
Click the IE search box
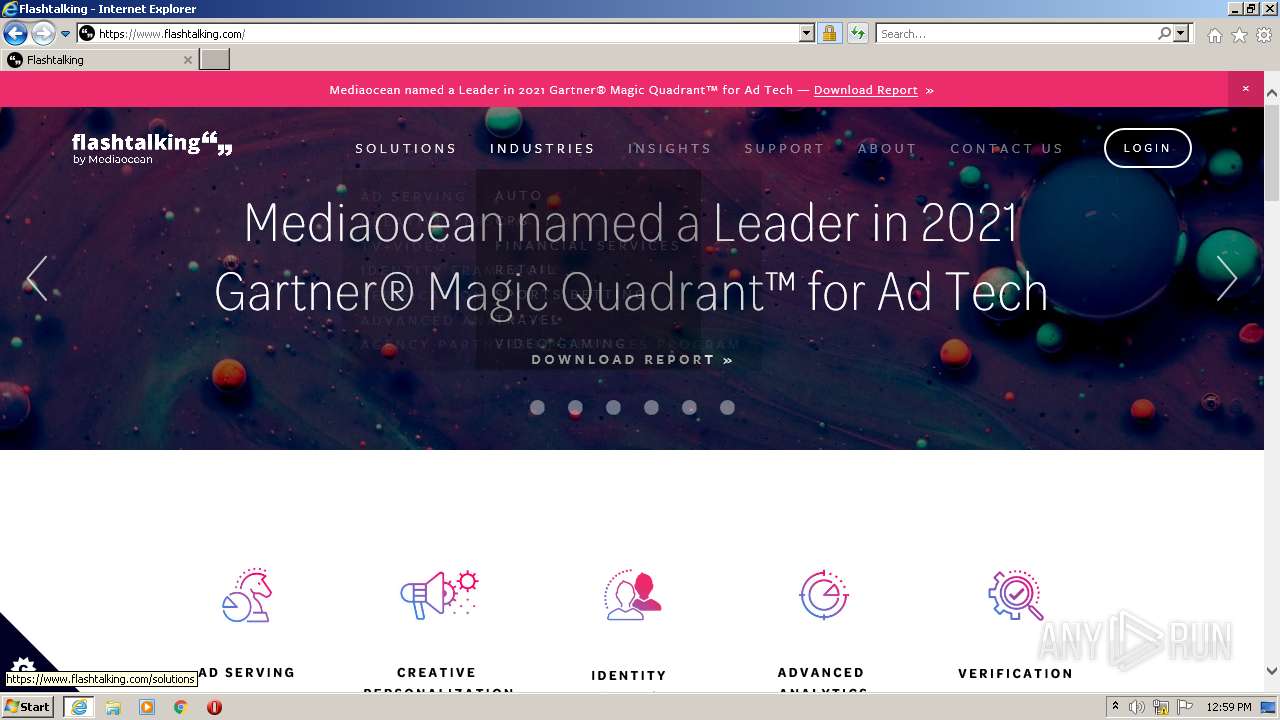(x=1017, y=34)
